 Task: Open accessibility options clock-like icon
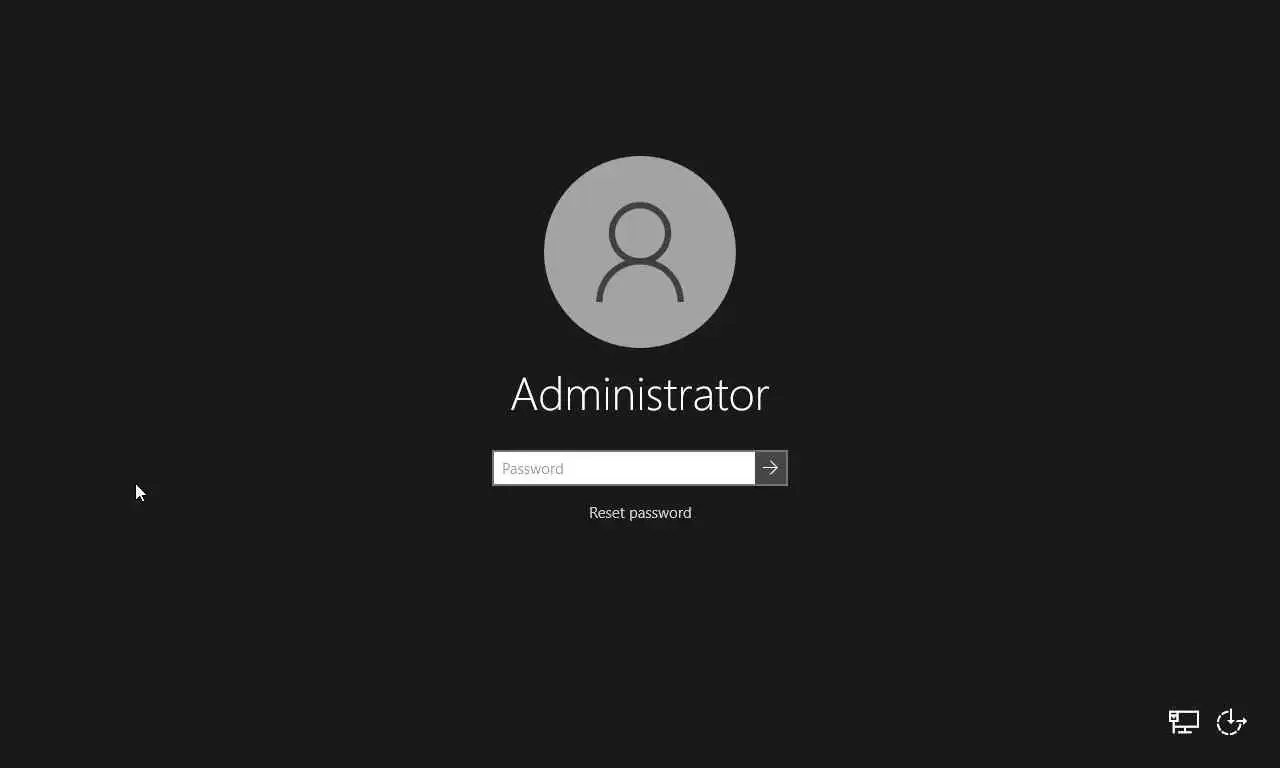point(1231,722)
